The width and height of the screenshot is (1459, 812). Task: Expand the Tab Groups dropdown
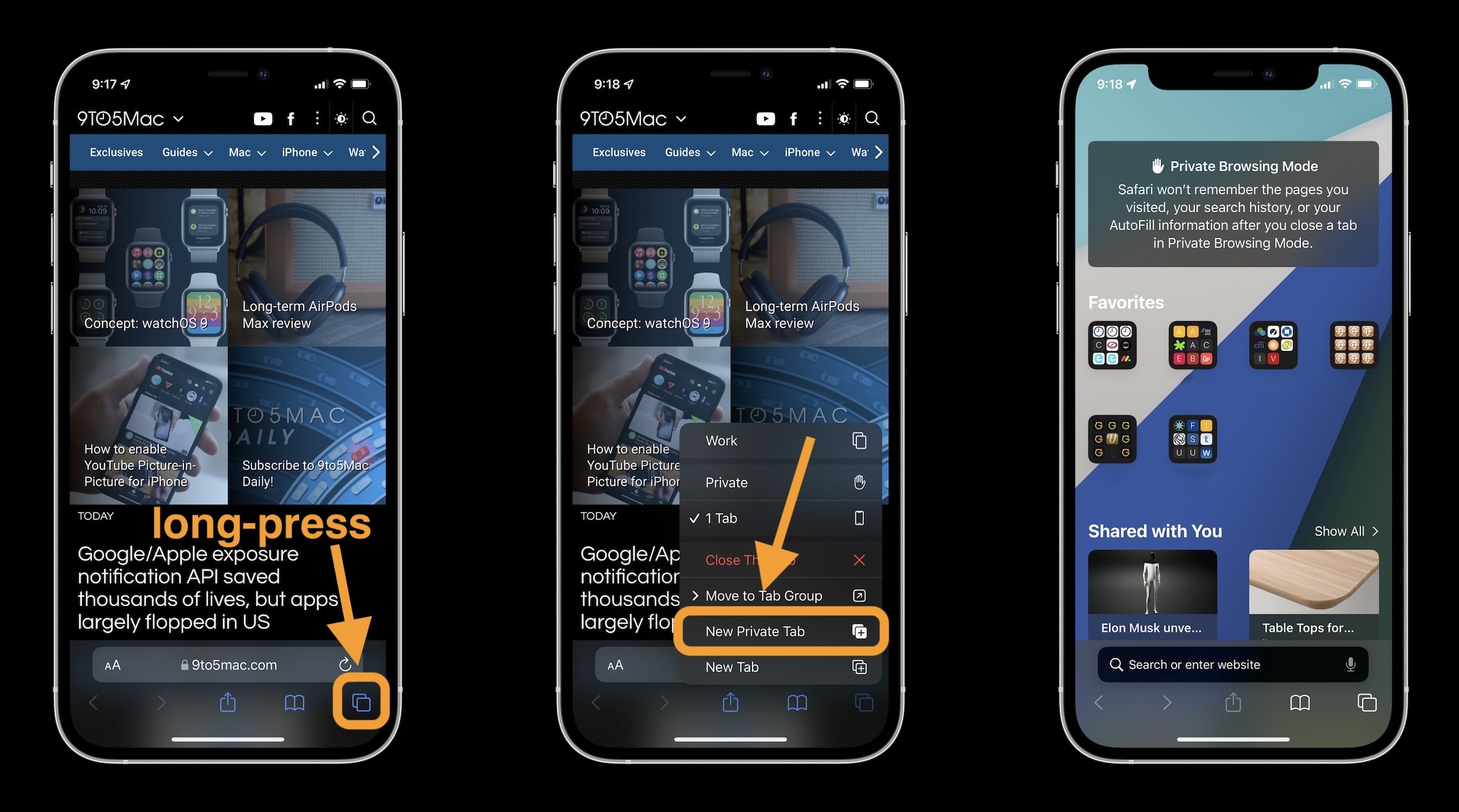tap(764, 595)
